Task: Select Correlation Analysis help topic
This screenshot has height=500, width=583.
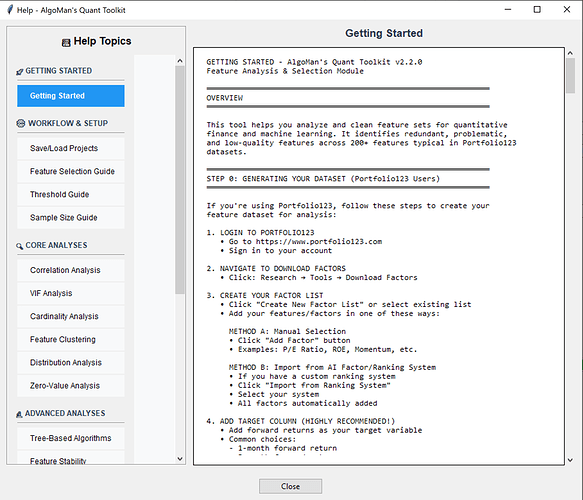Action: click(x=71, y=270)
